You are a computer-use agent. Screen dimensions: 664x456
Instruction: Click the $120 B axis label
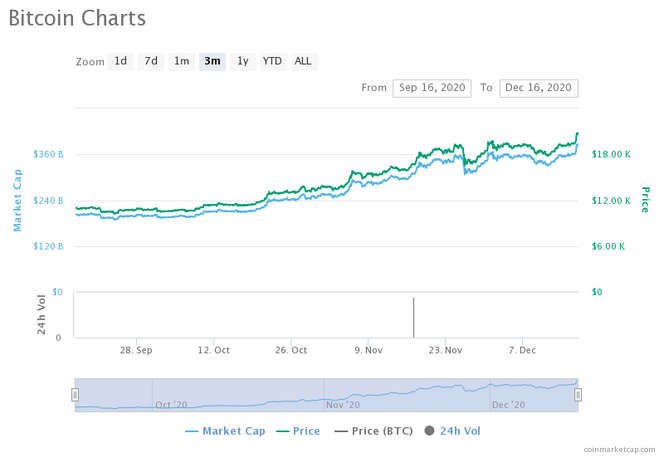pyautogui.click(x=48, y=246)
